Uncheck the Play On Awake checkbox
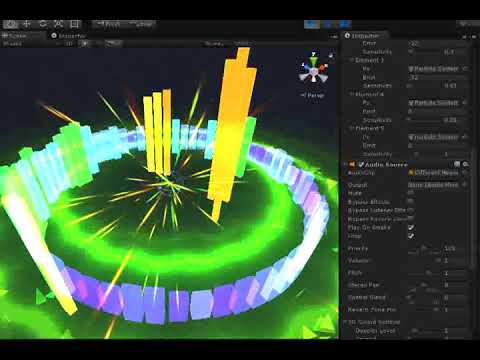The width and height of the screenshot is (480, 360). [411, 227]
